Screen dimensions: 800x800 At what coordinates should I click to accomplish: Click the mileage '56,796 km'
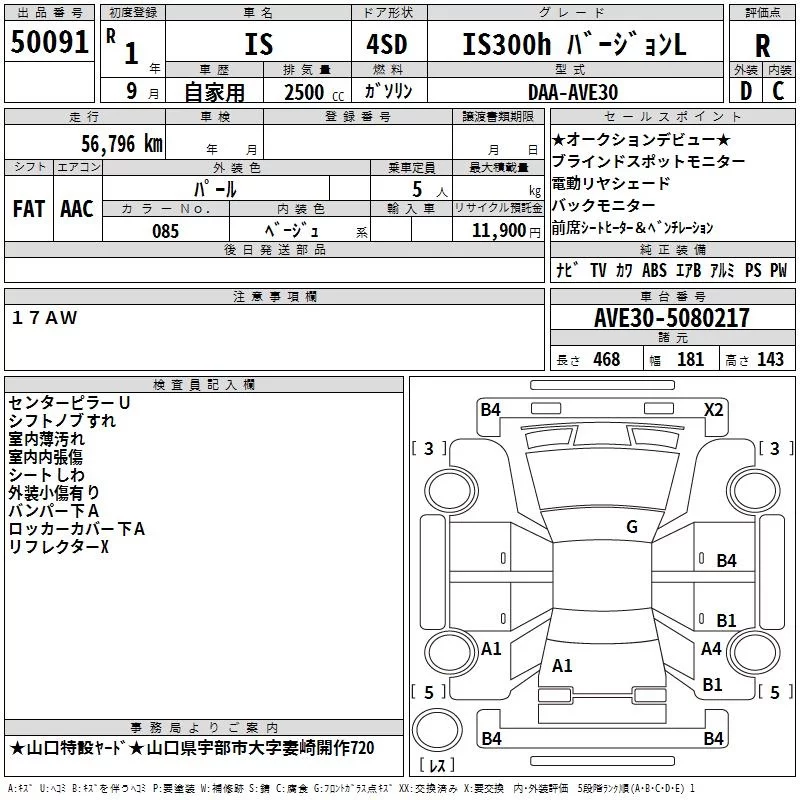(122, 144)
